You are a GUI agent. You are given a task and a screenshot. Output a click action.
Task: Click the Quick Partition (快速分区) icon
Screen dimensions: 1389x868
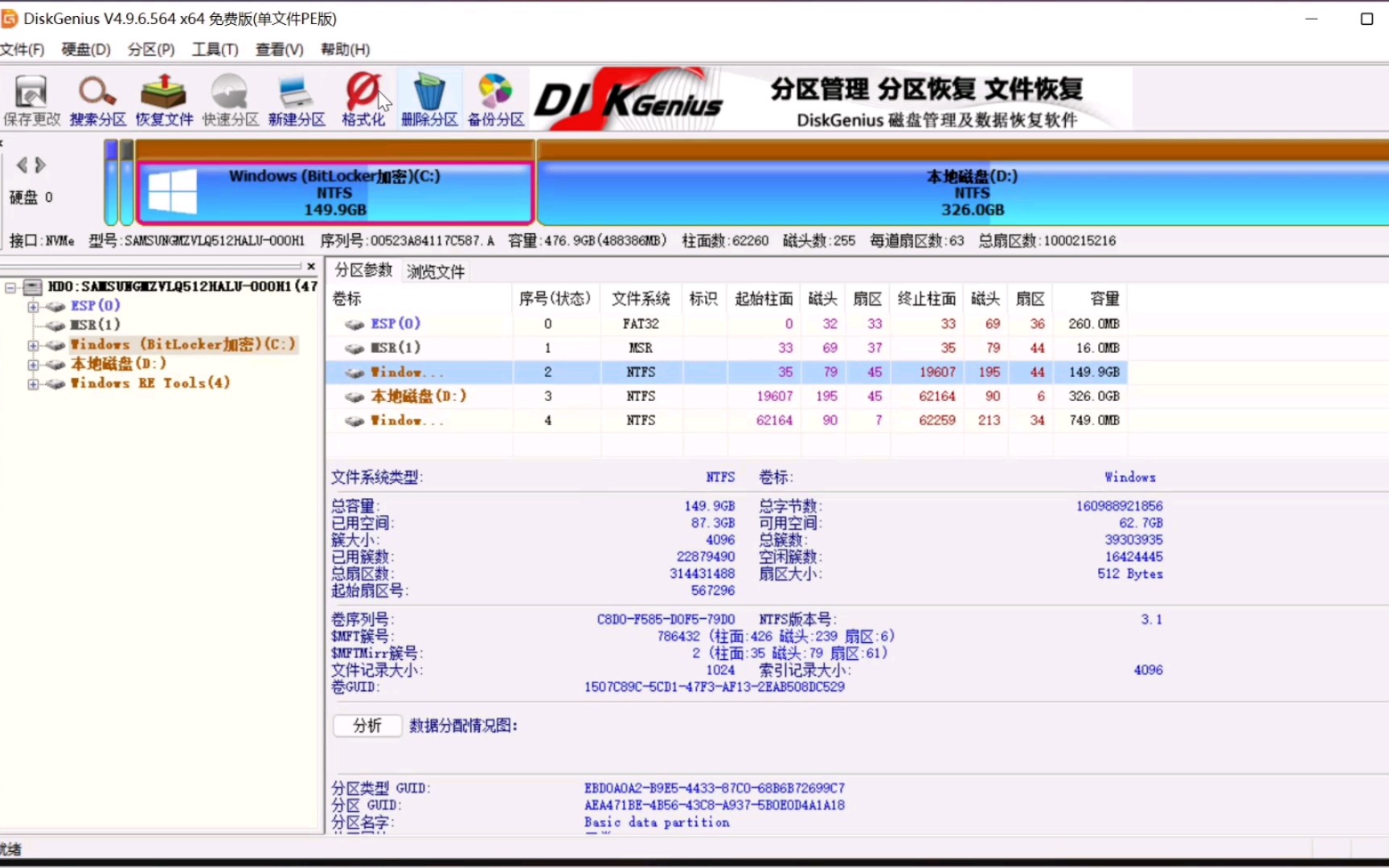coord(231,100)
